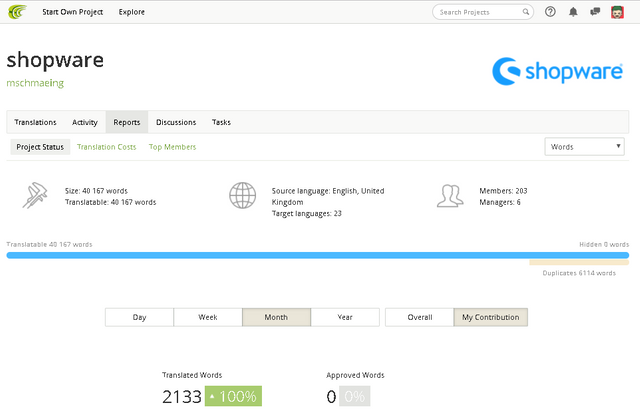The width and height of the screenshot is (640, 413).
Task: Open the Explore menu link
Action: [131, 12]
